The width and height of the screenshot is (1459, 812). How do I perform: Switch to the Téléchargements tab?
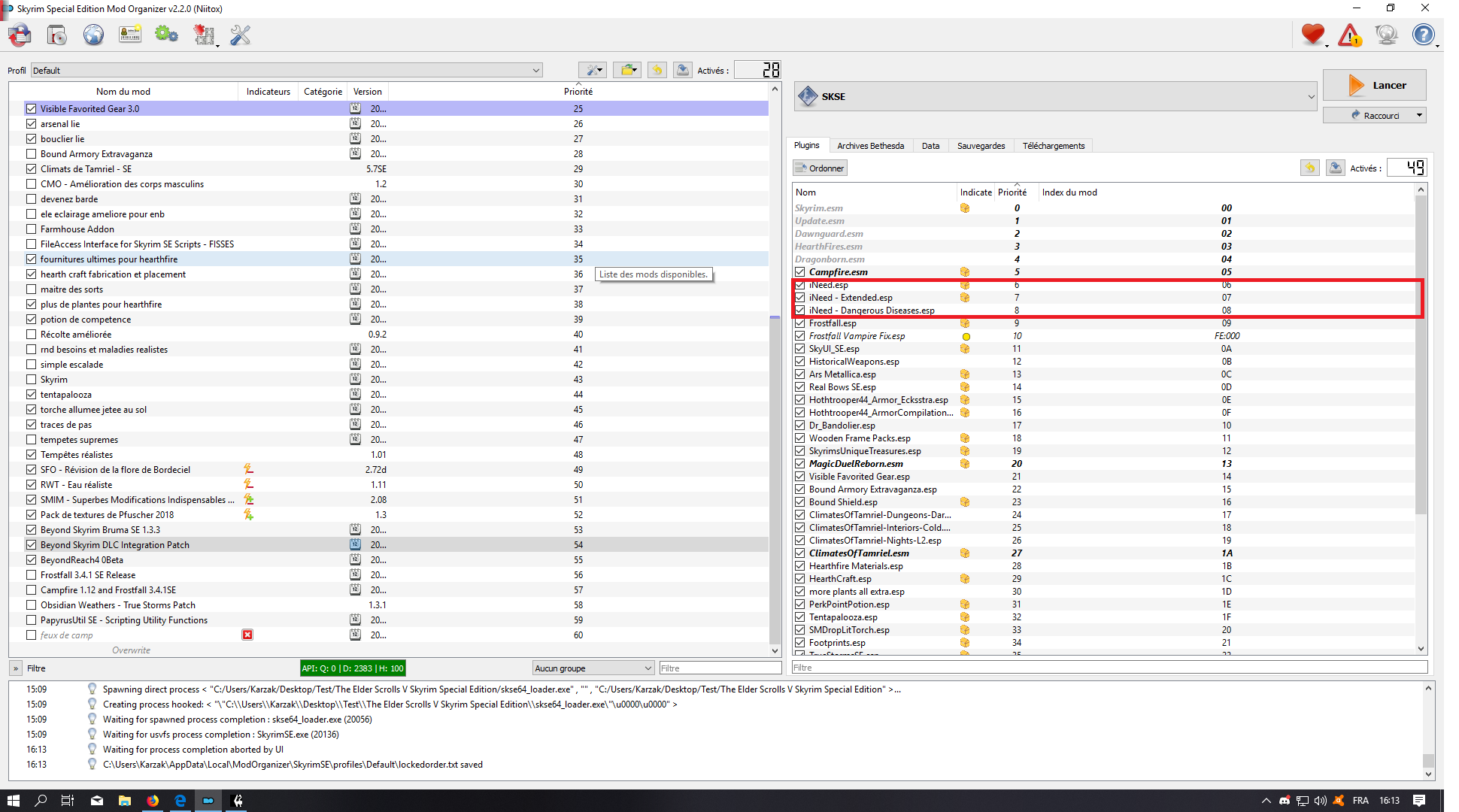pyautogui.click(x=1053, y=146)
